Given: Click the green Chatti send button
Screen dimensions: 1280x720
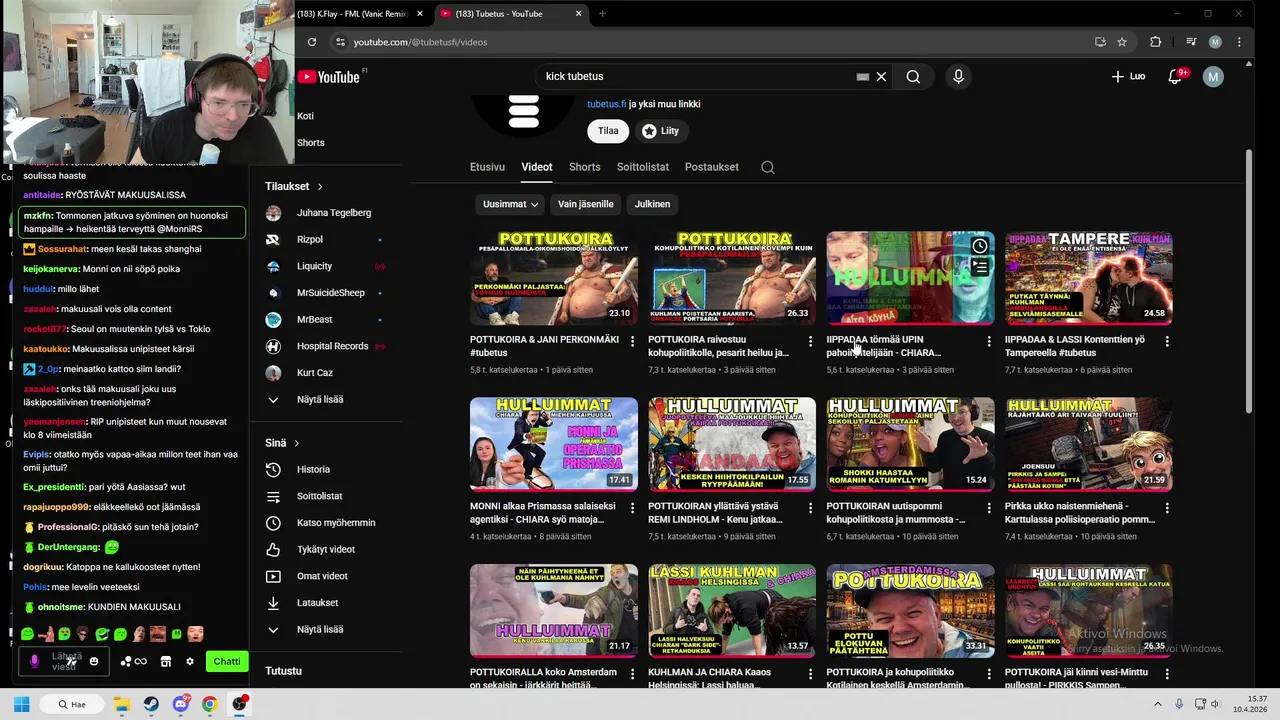Looking at the screenshot, I should click(x=227, y=662).
